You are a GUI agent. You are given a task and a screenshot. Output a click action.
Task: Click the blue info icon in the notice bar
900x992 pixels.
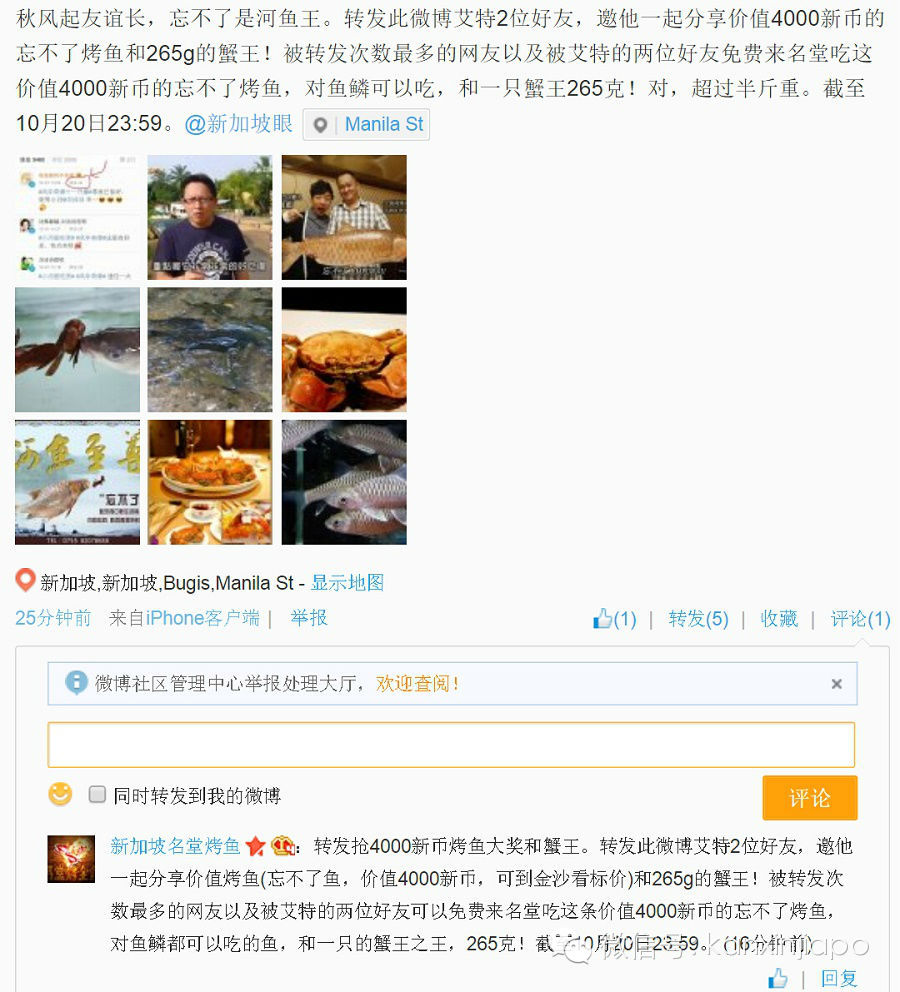77,683
